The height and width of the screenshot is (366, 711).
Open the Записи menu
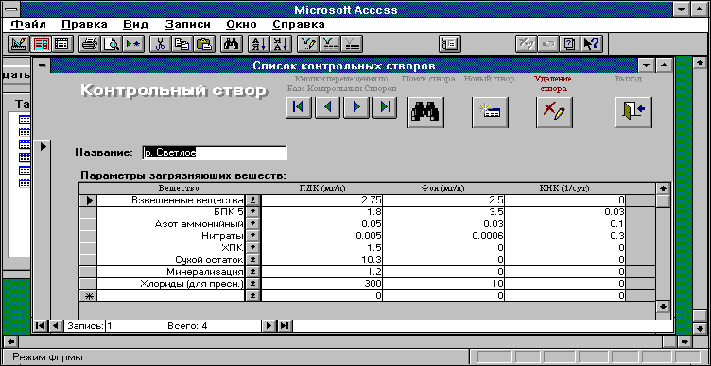188,24
